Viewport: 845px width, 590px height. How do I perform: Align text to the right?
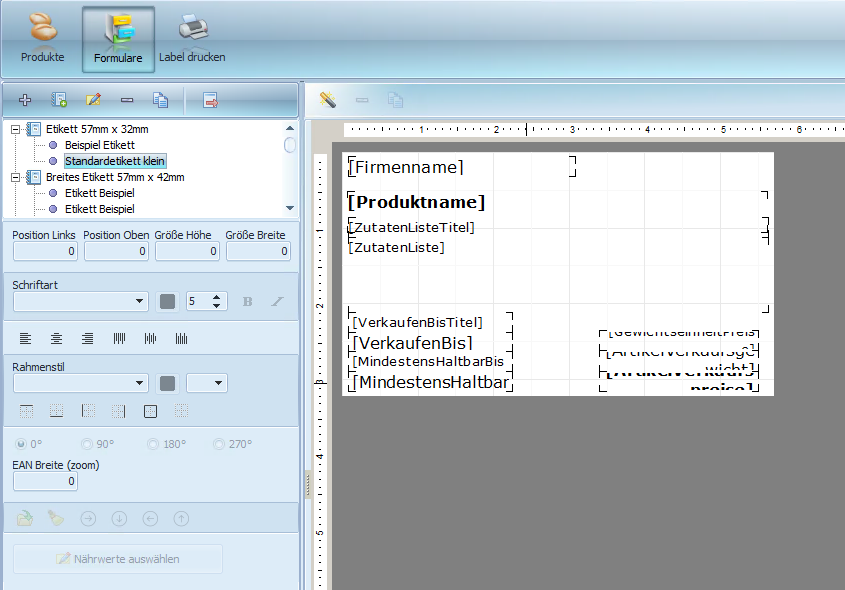88,339
